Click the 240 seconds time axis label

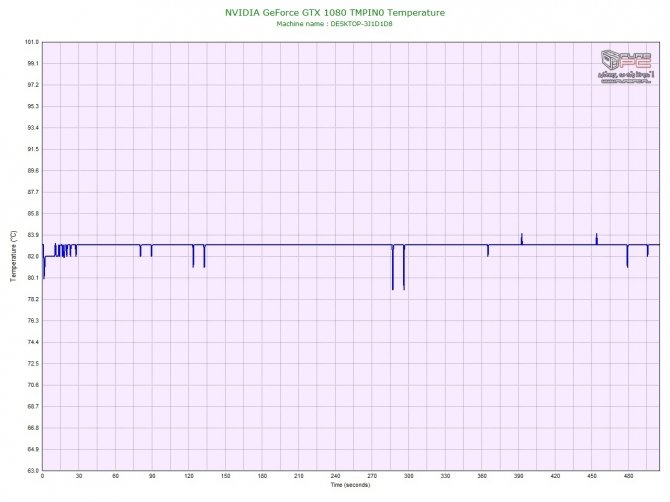point(335,476)
